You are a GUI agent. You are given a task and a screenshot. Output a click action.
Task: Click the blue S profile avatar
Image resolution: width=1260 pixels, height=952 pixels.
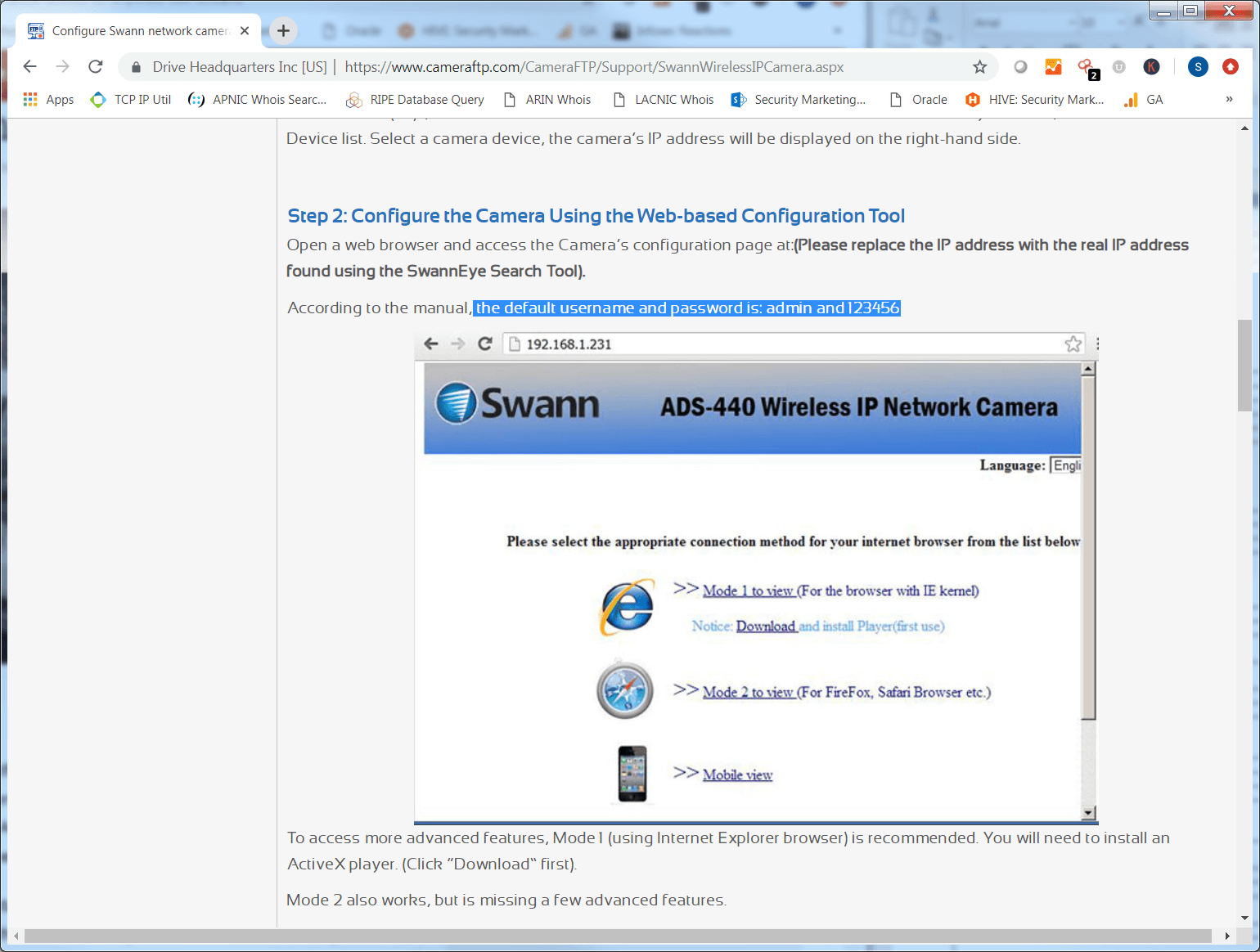point(1198,67)
